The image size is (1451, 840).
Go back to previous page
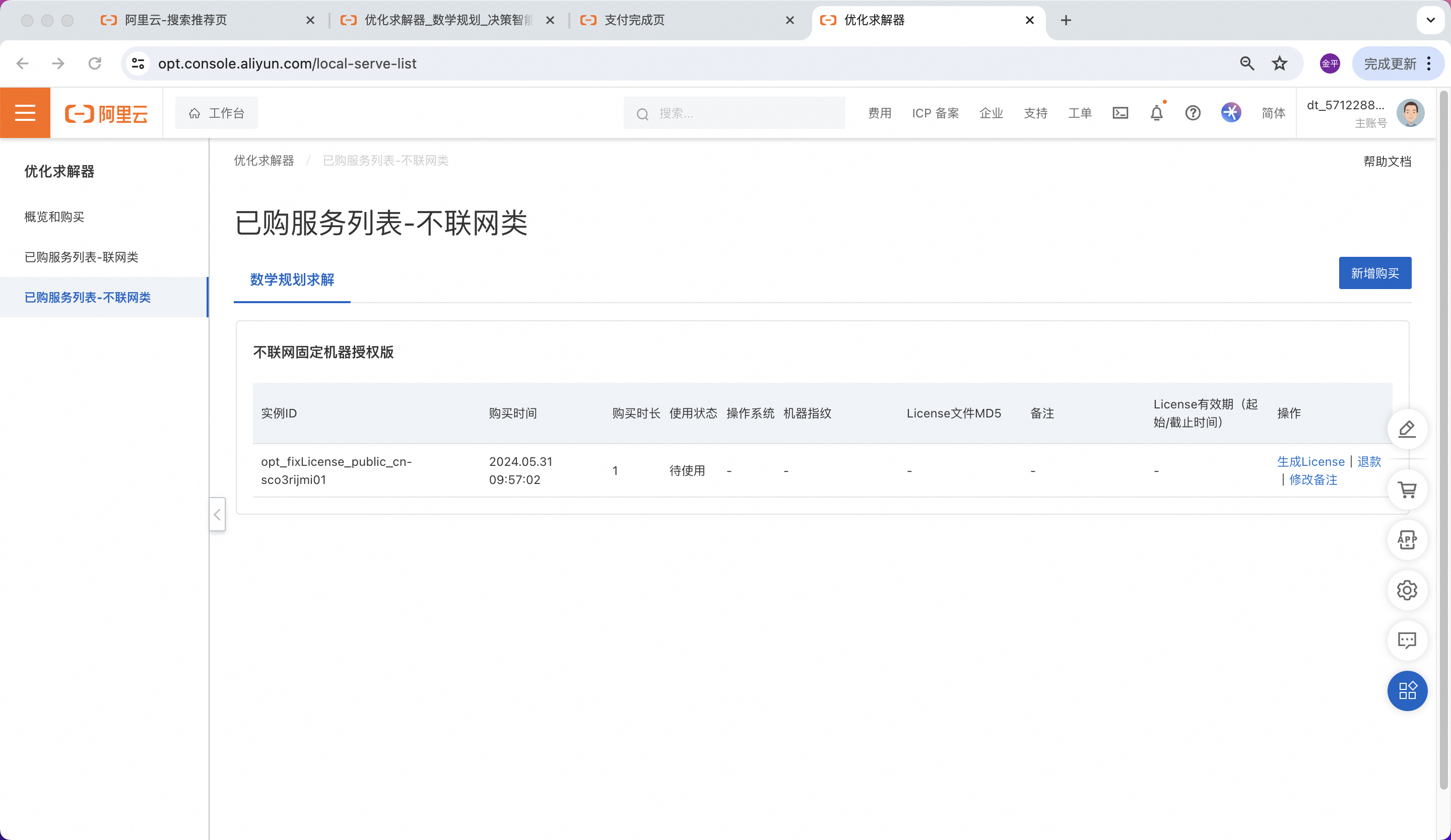pyautogui.click(x=23, y=63)
